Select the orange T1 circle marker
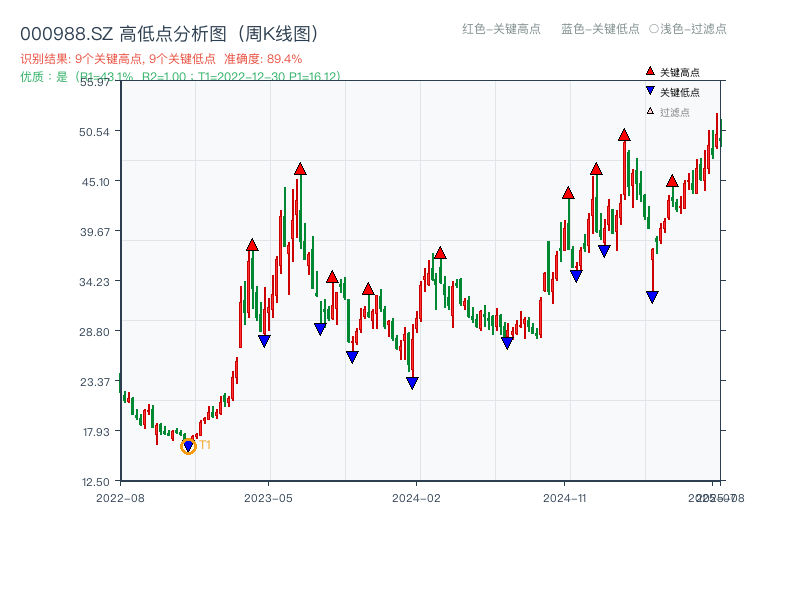 click(x=188, y=446)
